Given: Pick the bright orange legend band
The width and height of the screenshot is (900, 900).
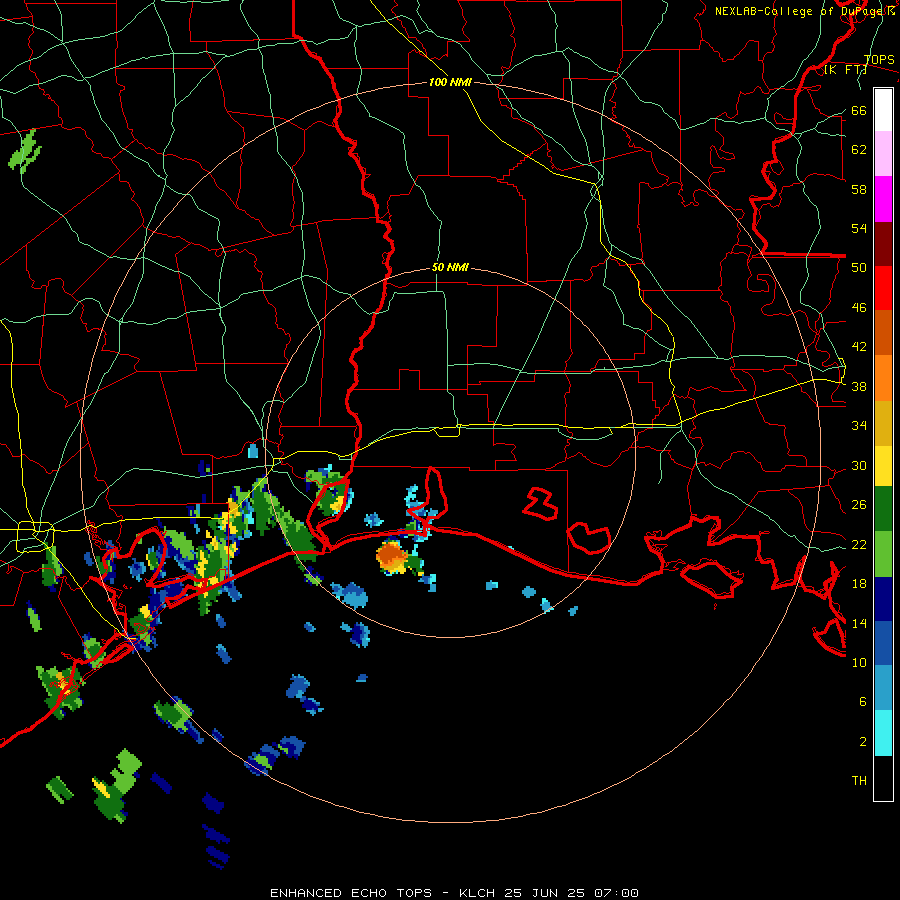Looking at the screenshot, I should coord(883,378).
